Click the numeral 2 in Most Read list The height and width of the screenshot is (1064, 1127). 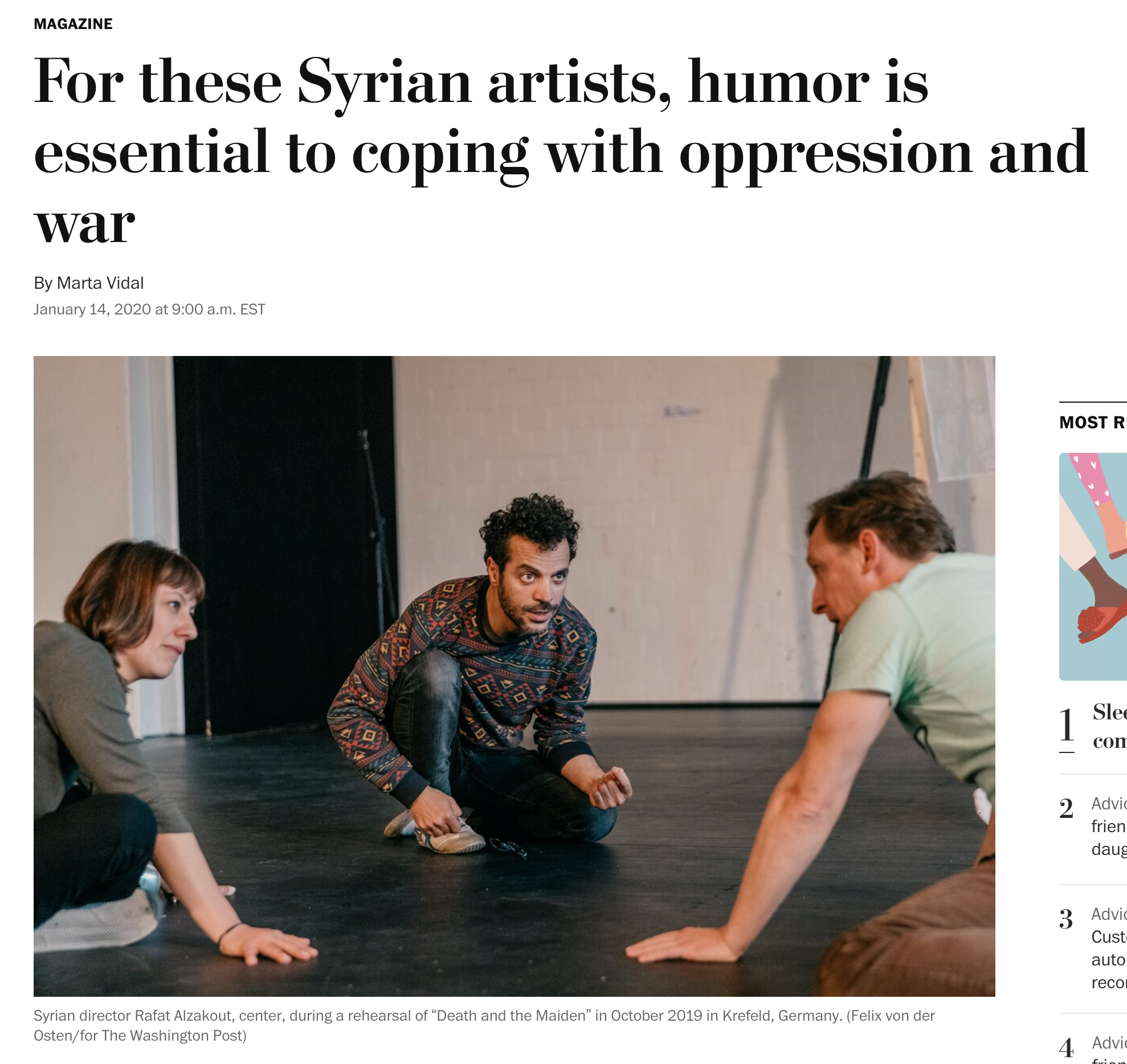(x=1067, y=809)
